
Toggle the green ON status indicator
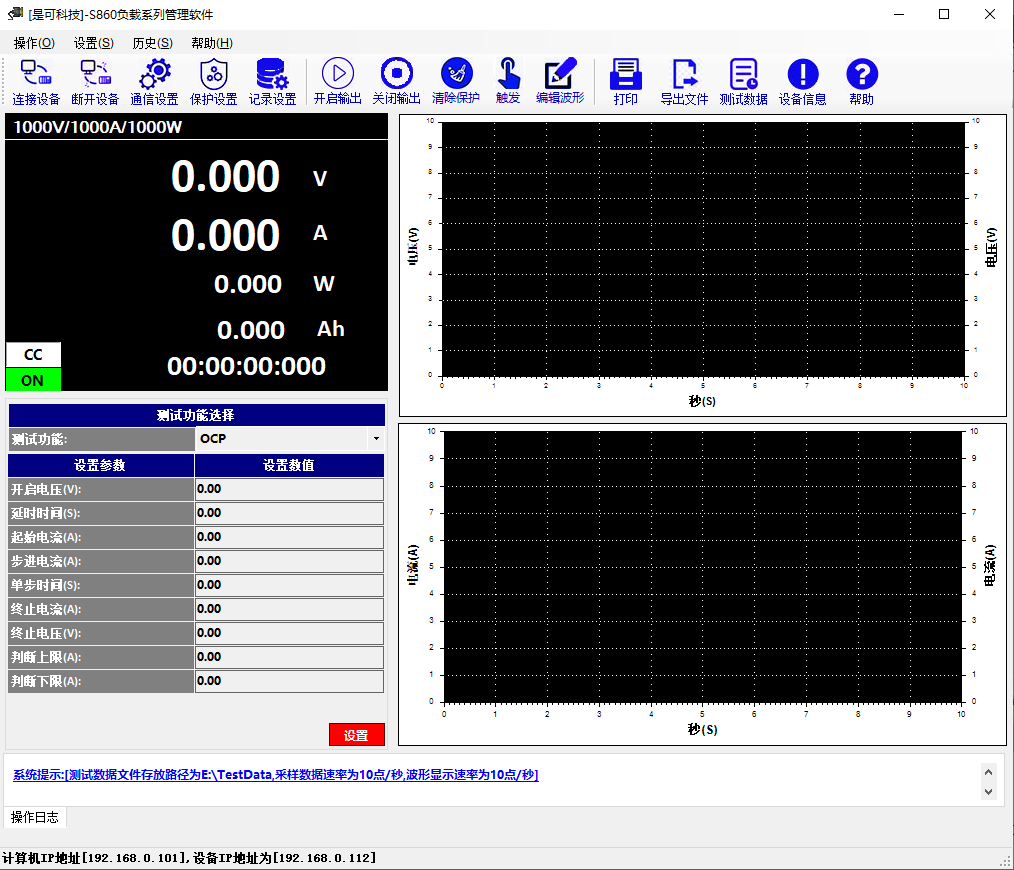pos(33,380)
